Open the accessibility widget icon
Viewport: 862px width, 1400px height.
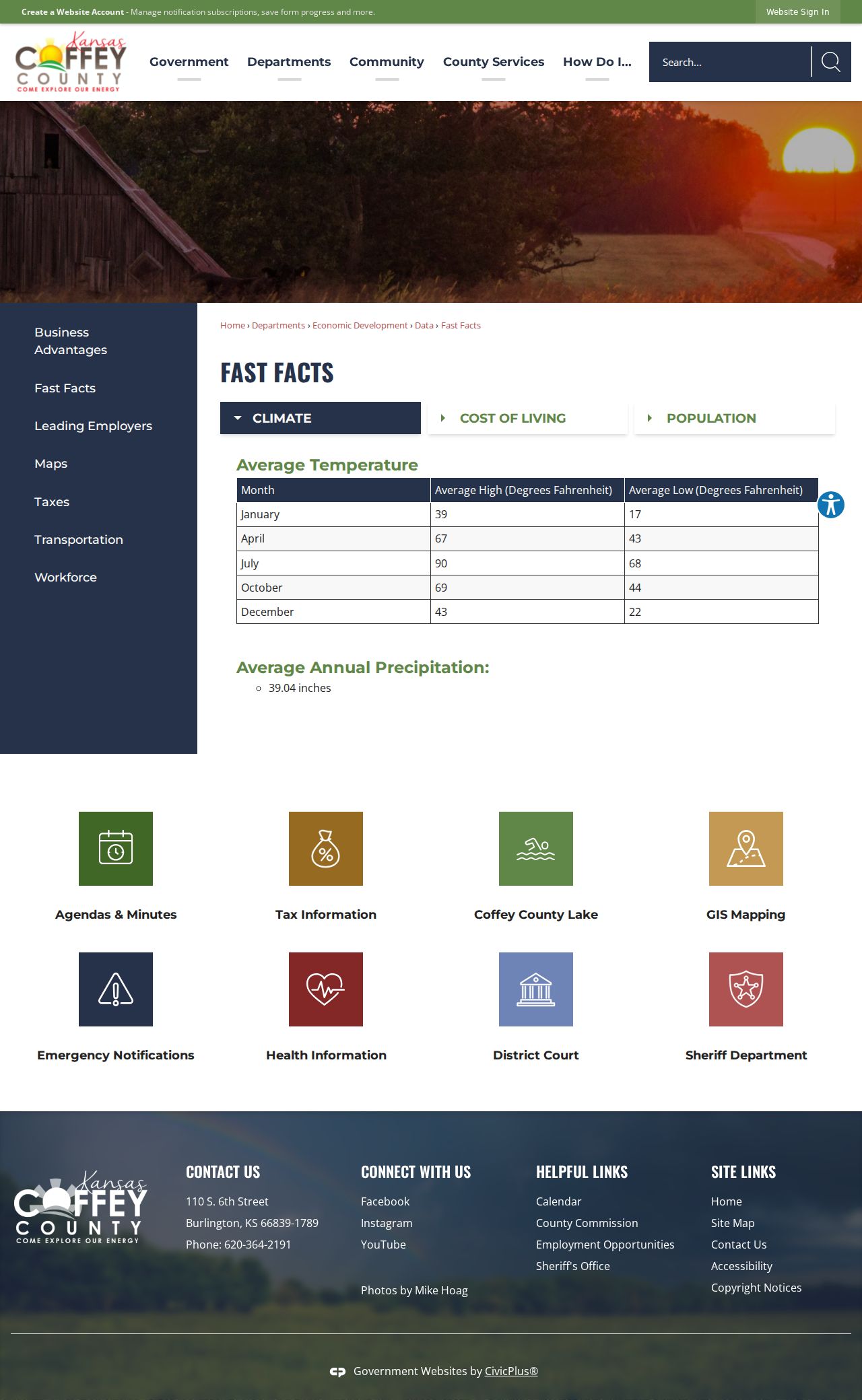click(x=831, y=505)
